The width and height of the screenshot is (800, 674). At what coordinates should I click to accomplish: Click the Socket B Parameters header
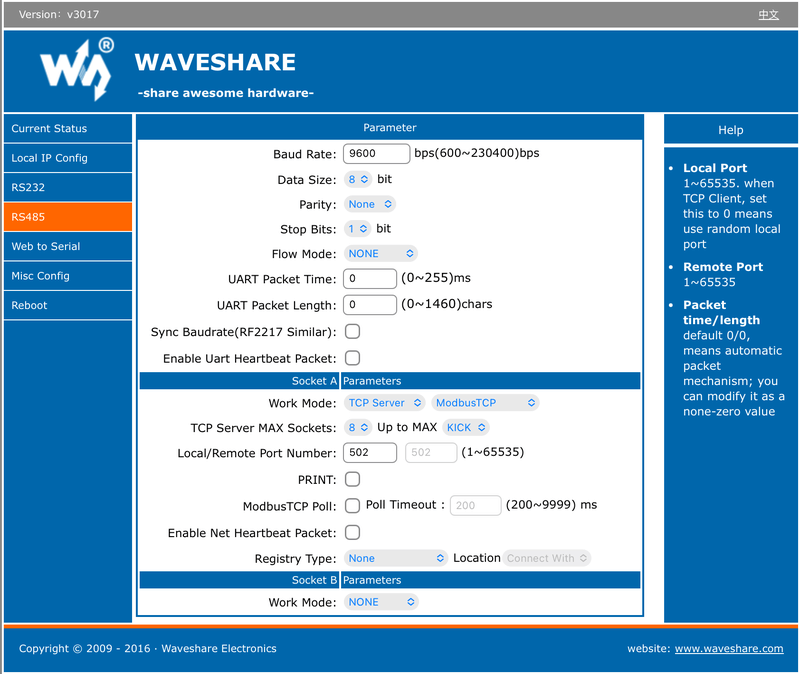[x=390, y=580]
